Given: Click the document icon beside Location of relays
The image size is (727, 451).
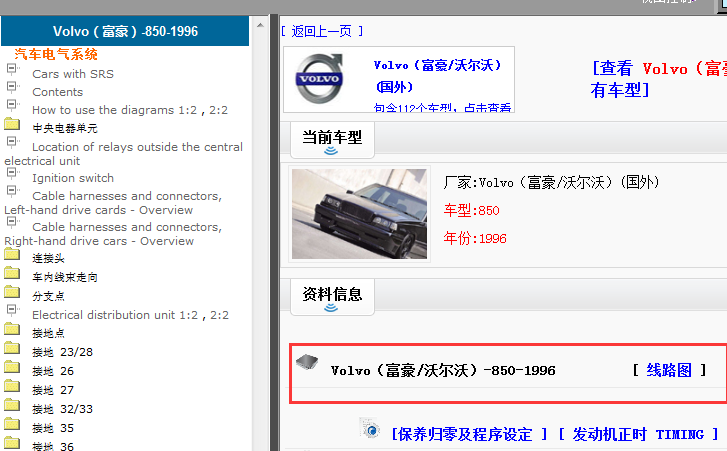Looking at the screenshot, I should click(x=12, y=142).
